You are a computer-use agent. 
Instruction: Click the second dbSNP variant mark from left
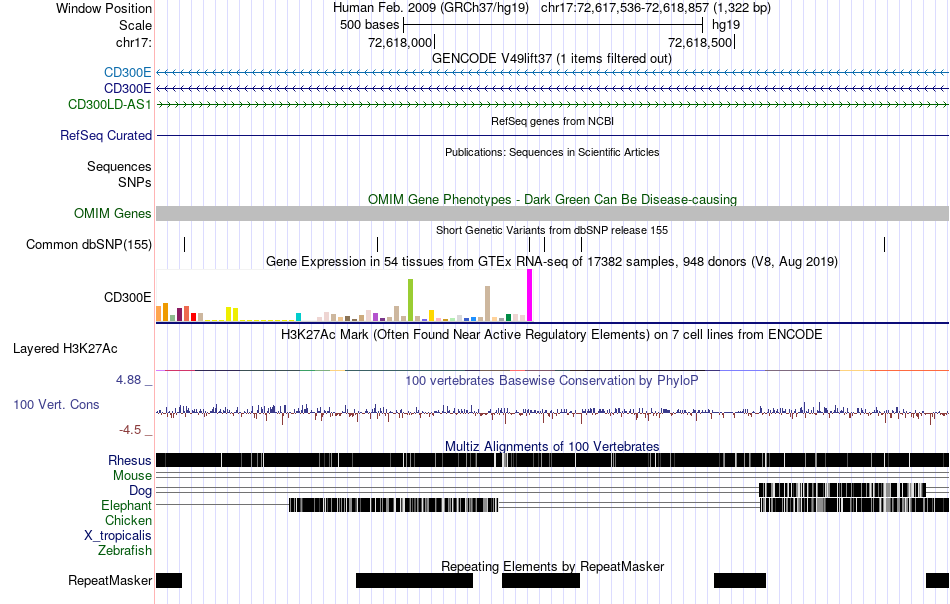tap(377, 244)
